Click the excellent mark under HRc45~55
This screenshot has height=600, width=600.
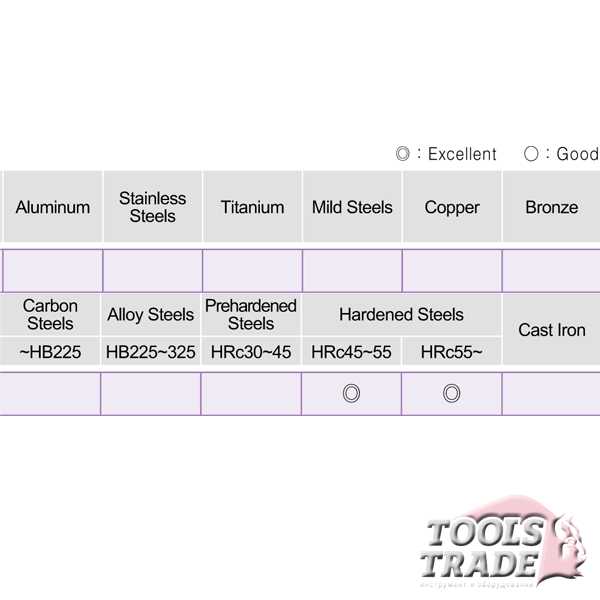[351, 393]
